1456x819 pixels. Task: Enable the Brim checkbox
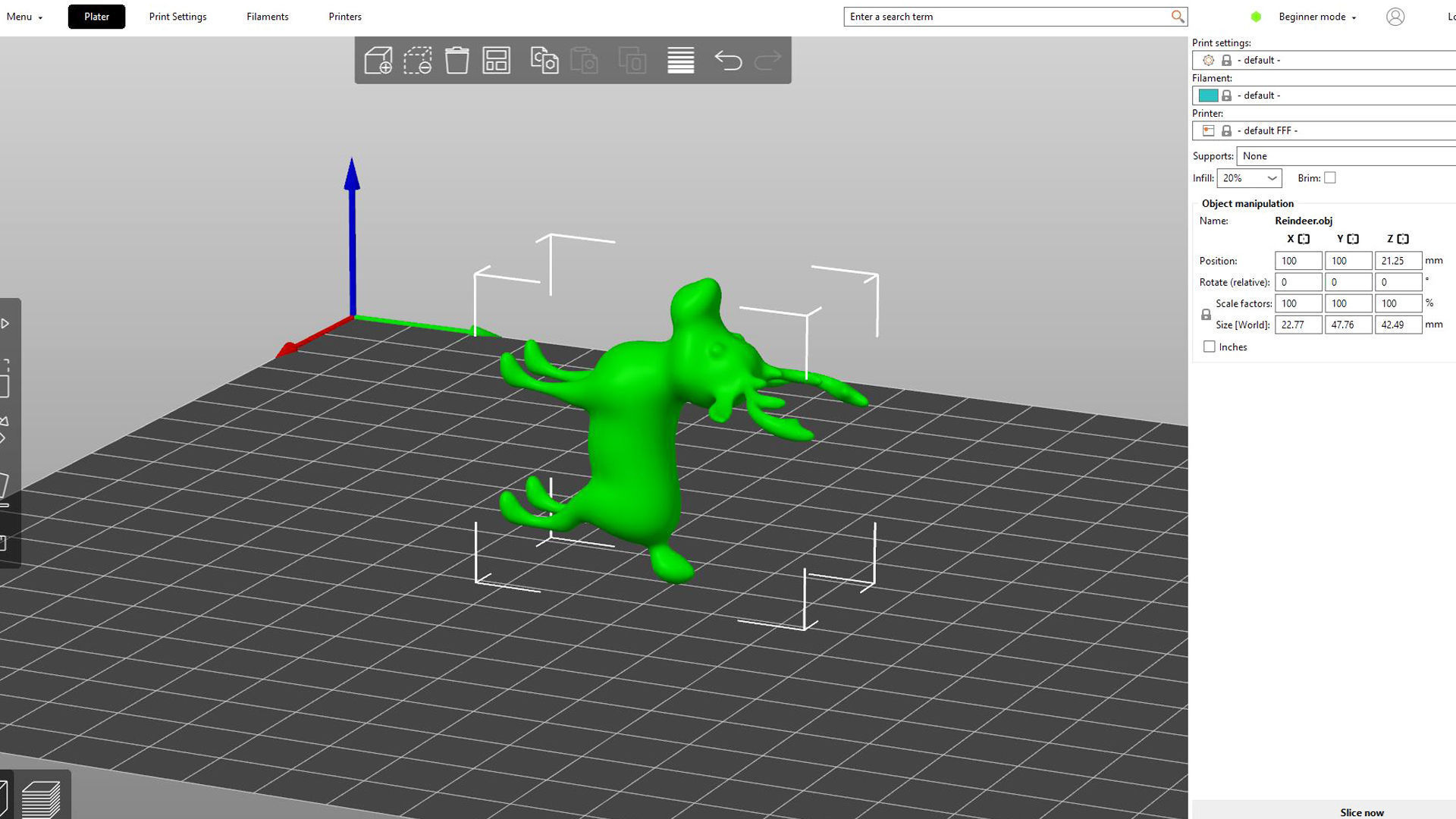[1329, 177]
